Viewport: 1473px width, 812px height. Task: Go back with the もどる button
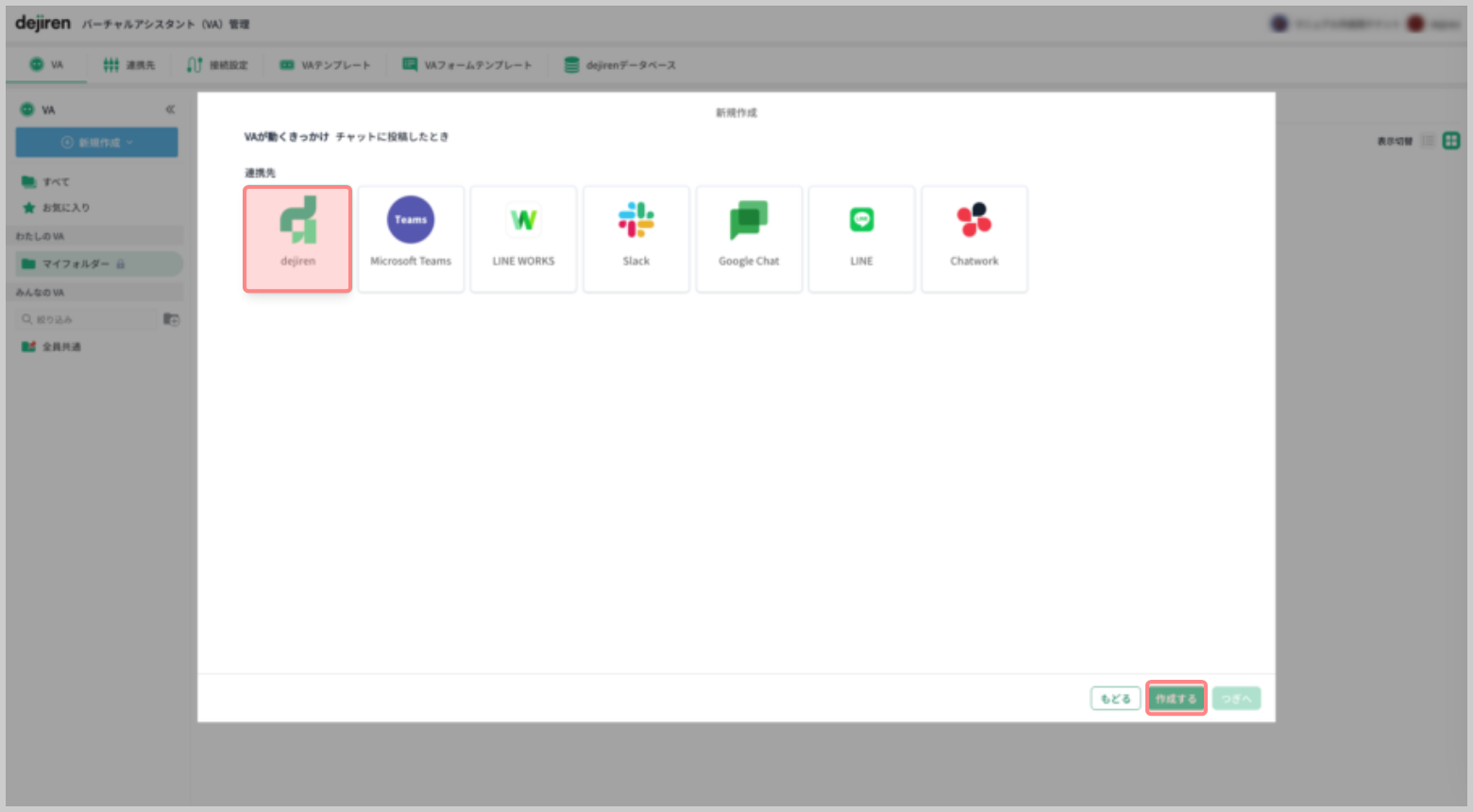click(1115, 699)
